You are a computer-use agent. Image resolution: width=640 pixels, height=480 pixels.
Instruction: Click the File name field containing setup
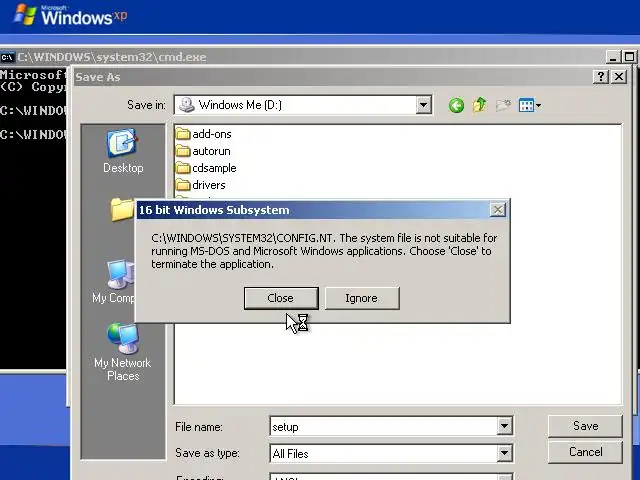[384, 427]
